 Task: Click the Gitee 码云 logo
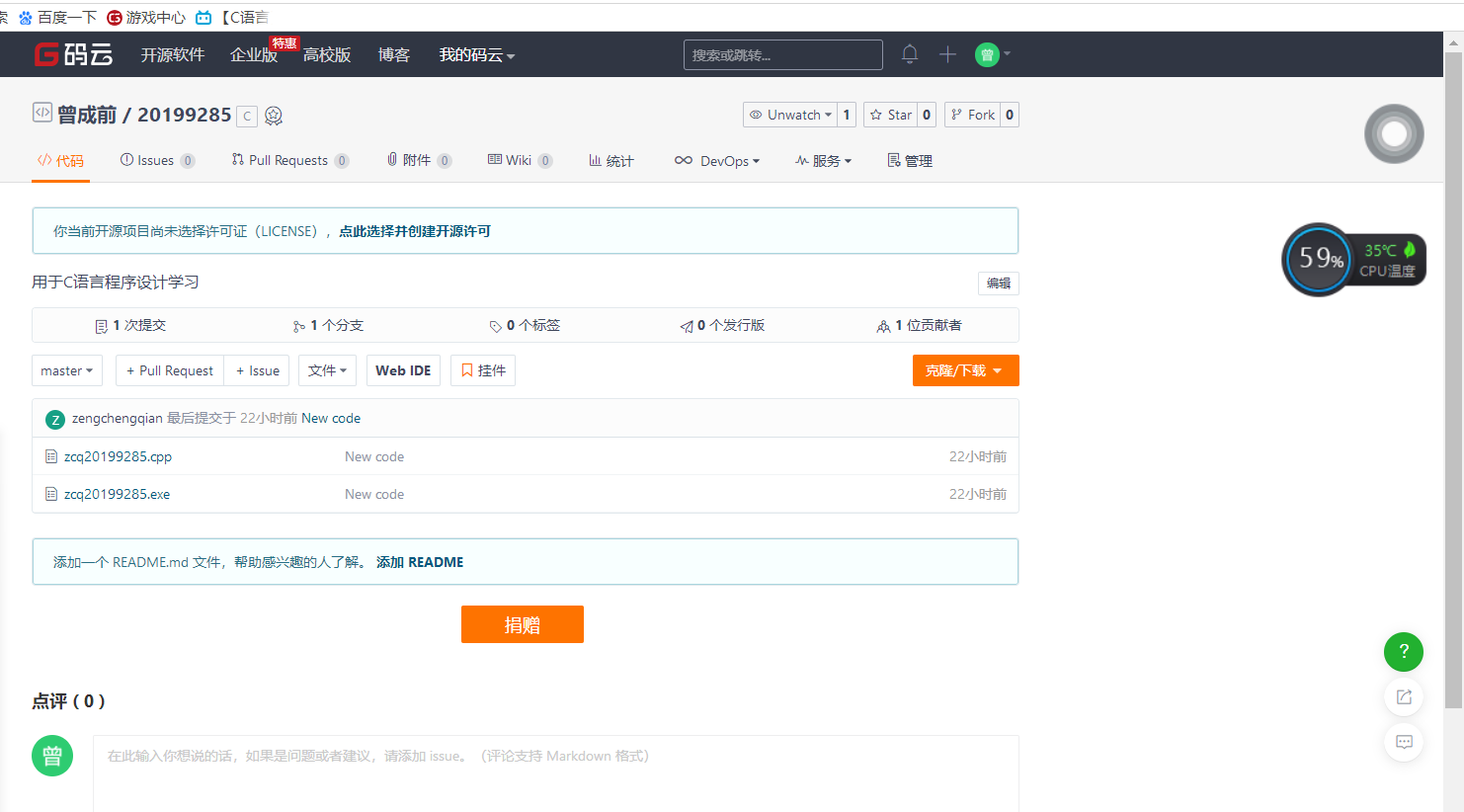(73, 54)
